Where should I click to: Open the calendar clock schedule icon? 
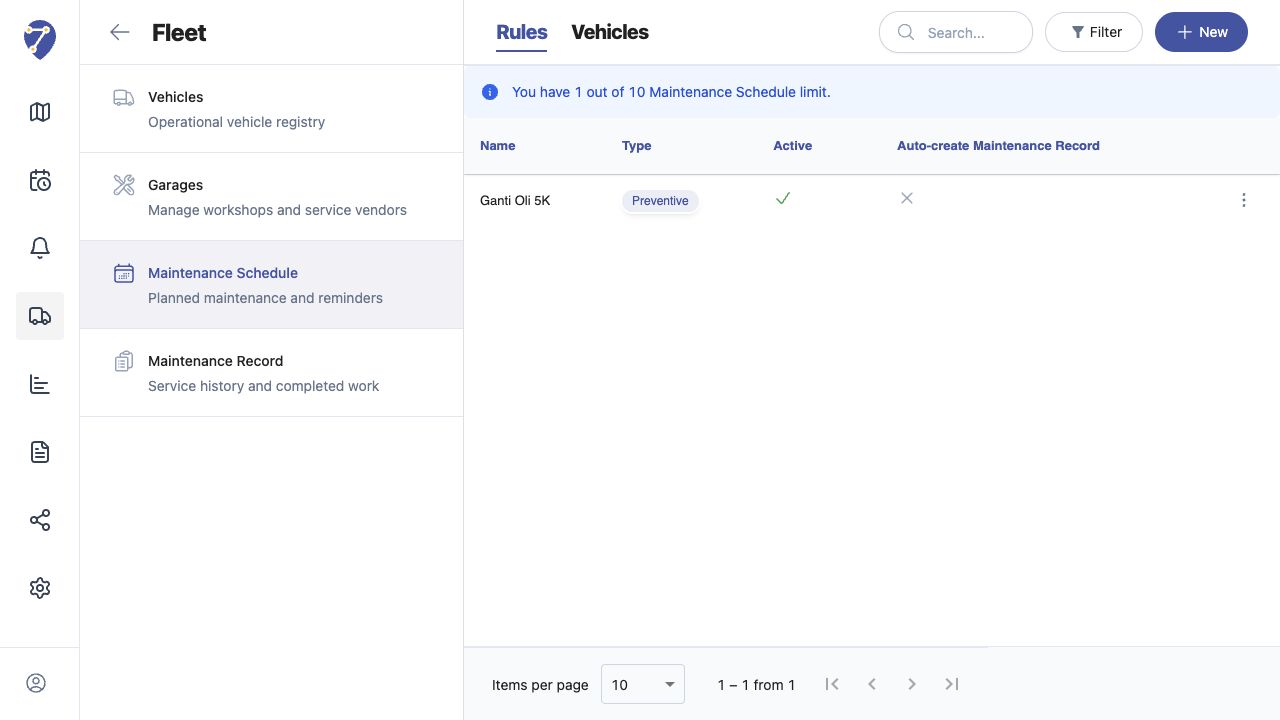(40, 180)
